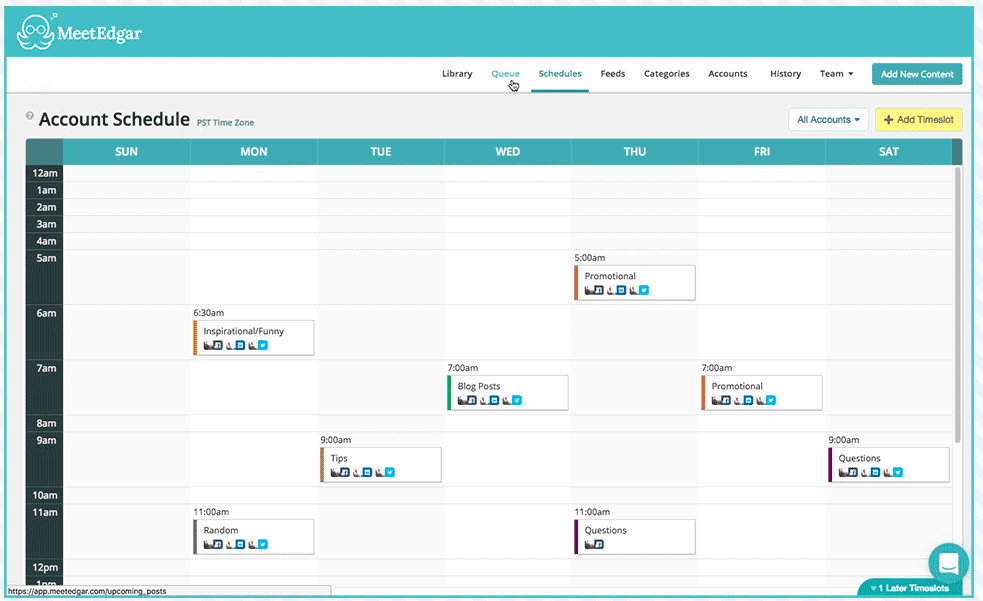This screenshot has height=601, width=983.
Task: Click the Twitter icon in the Tips timeslot
Action: (x=386, y=473)
